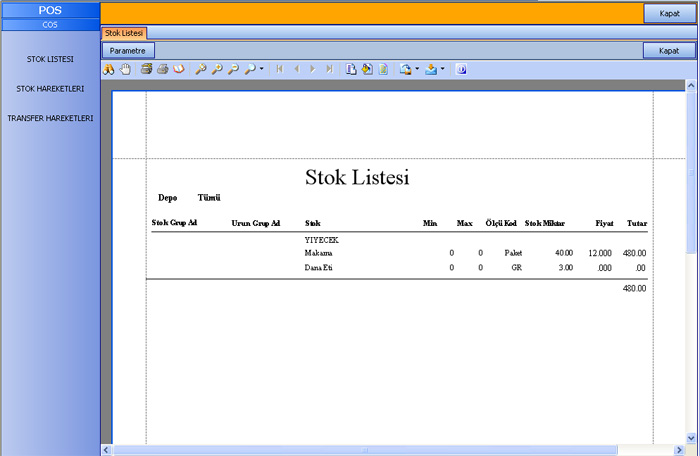This screenshot has width=700, height=456.
Task: Click the Dana Eti stock row name
Action: (318, 268)
